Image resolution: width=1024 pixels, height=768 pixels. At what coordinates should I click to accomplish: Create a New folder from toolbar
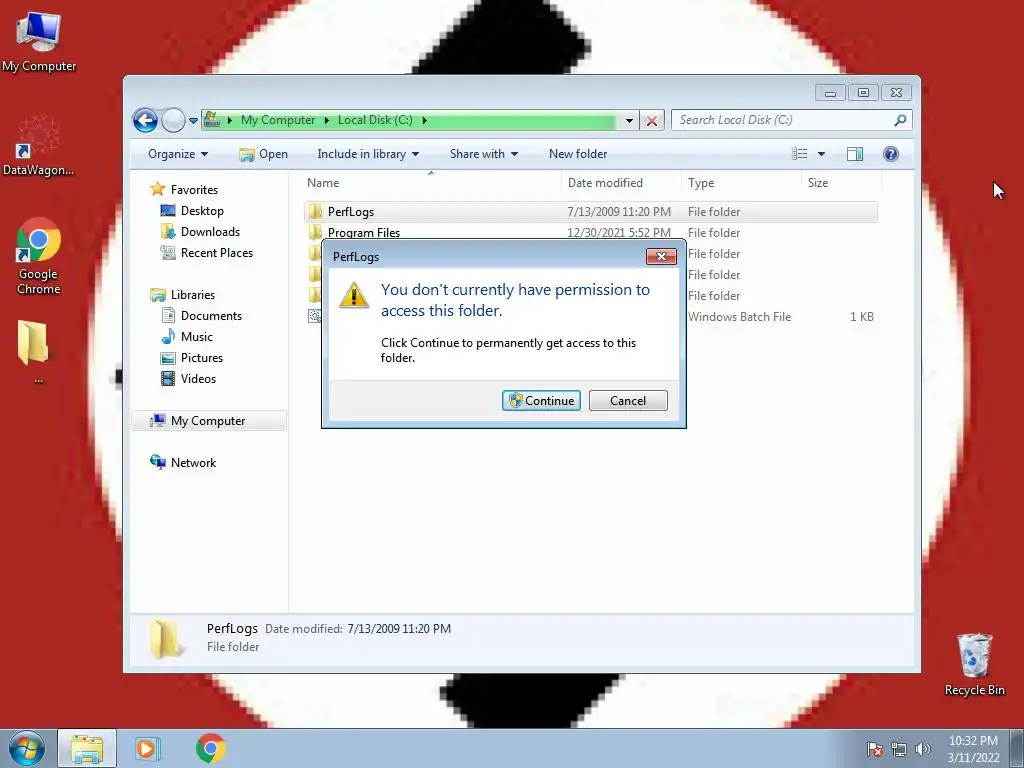578,154
